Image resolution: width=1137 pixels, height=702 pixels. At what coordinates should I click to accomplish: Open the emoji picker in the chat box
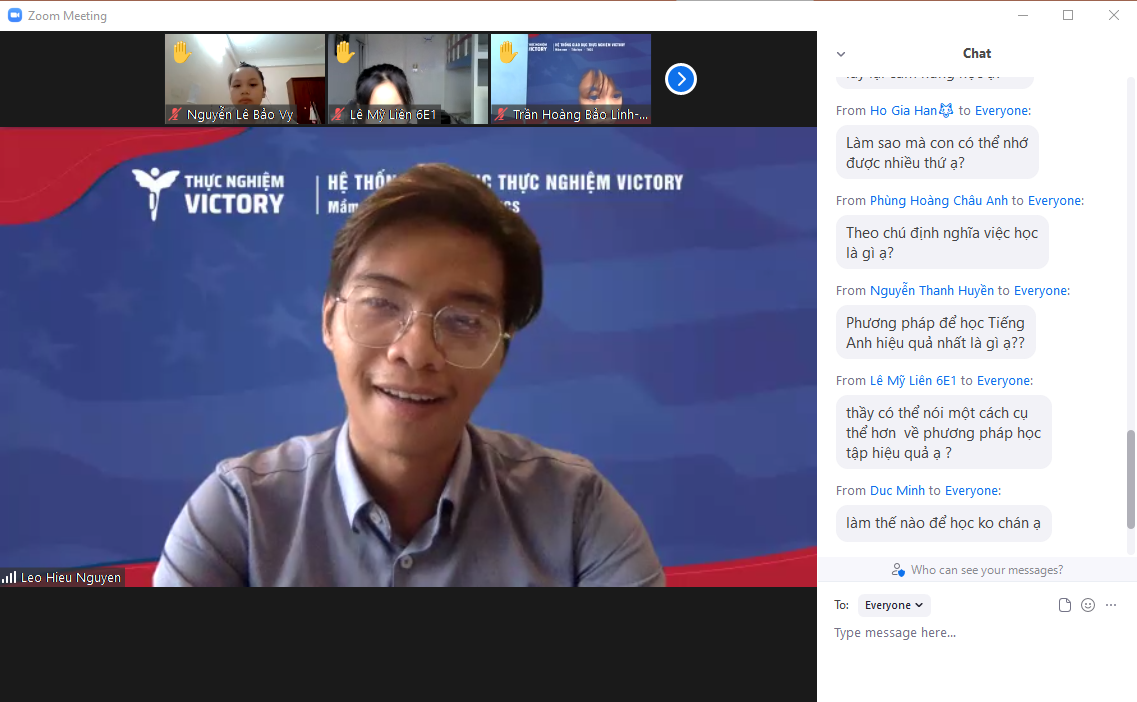[1087, 605]
